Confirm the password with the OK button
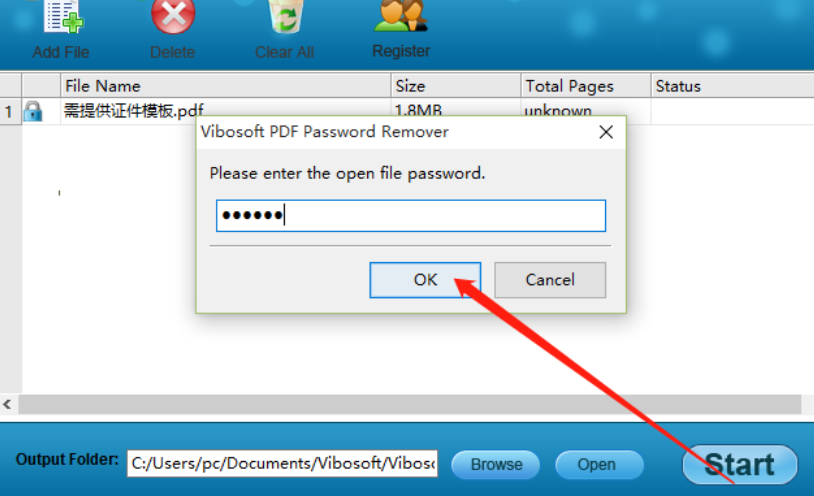The image size is (814, 496). (425, 280)
